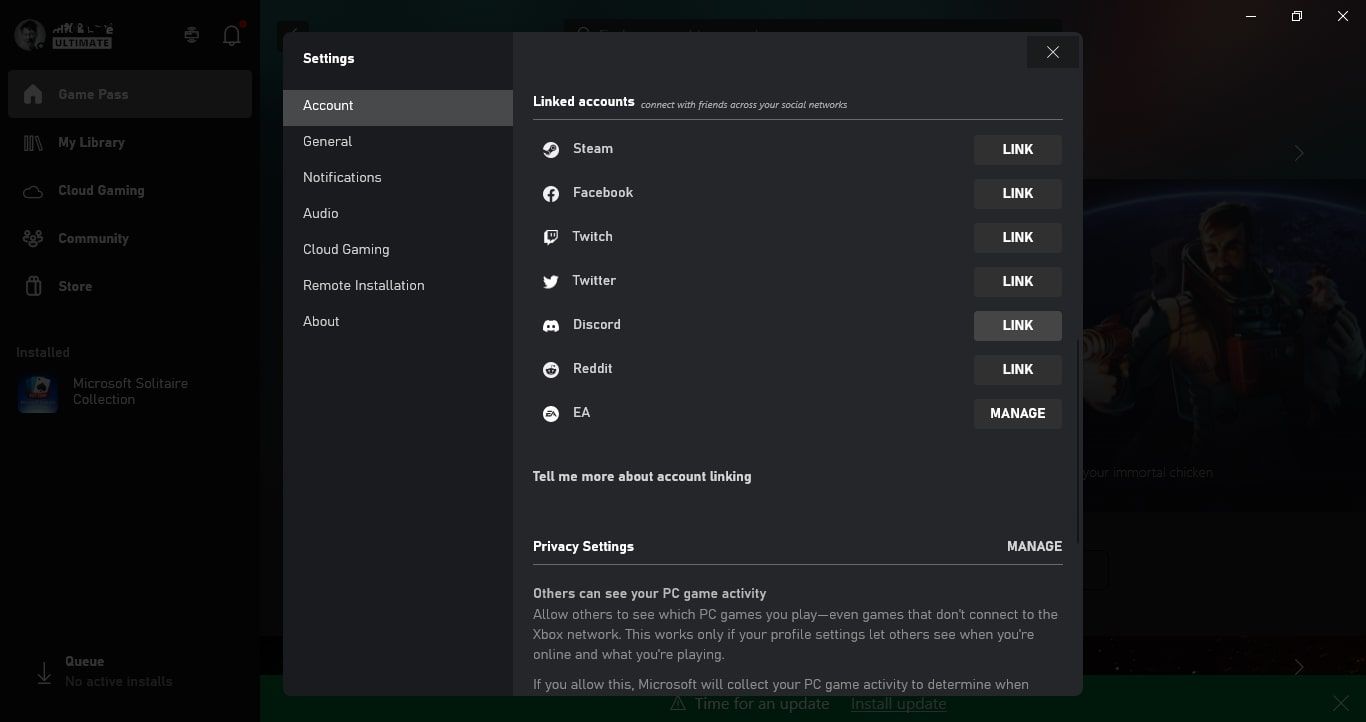
Task: Click the upper carousel next arrow behind dialog
Action: point(1299,153)
